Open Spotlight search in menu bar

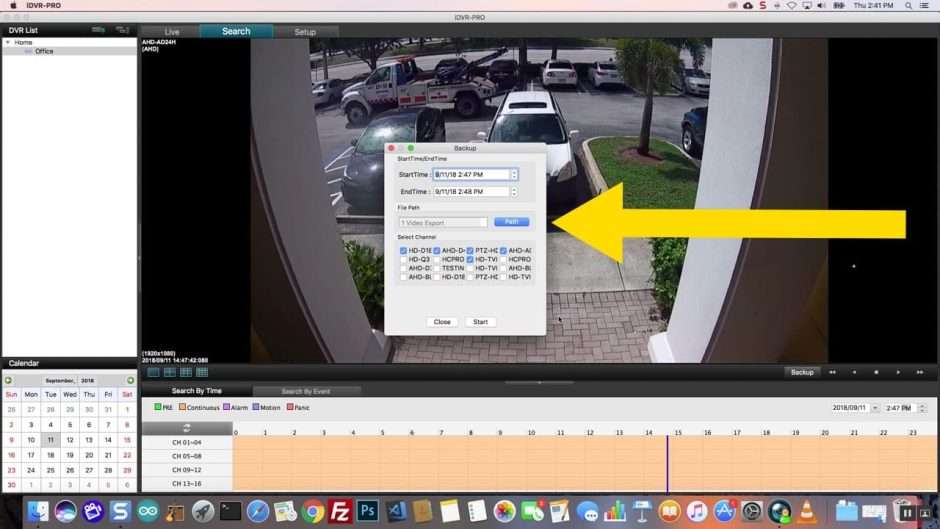tap(908, 5)
